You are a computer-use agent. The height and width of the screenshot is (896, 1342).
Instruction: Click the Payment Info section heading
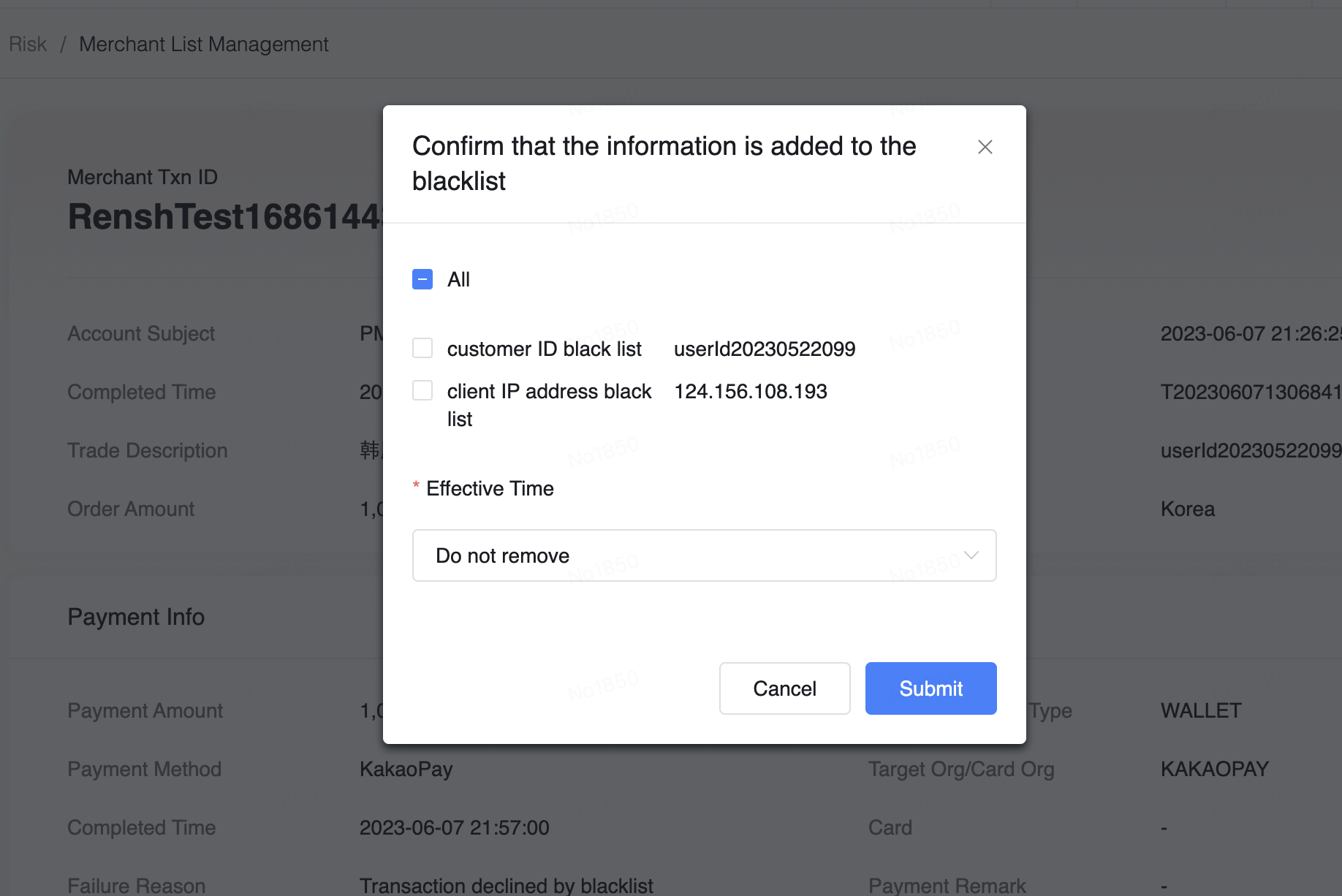136,617
